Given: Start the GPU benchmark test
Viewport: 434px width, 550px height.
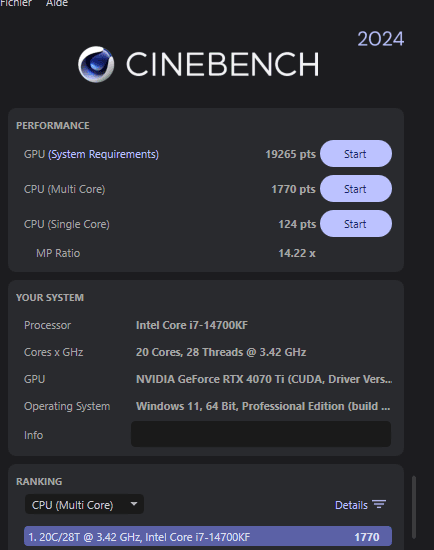Looking at the screenshot, I should 356,154.
